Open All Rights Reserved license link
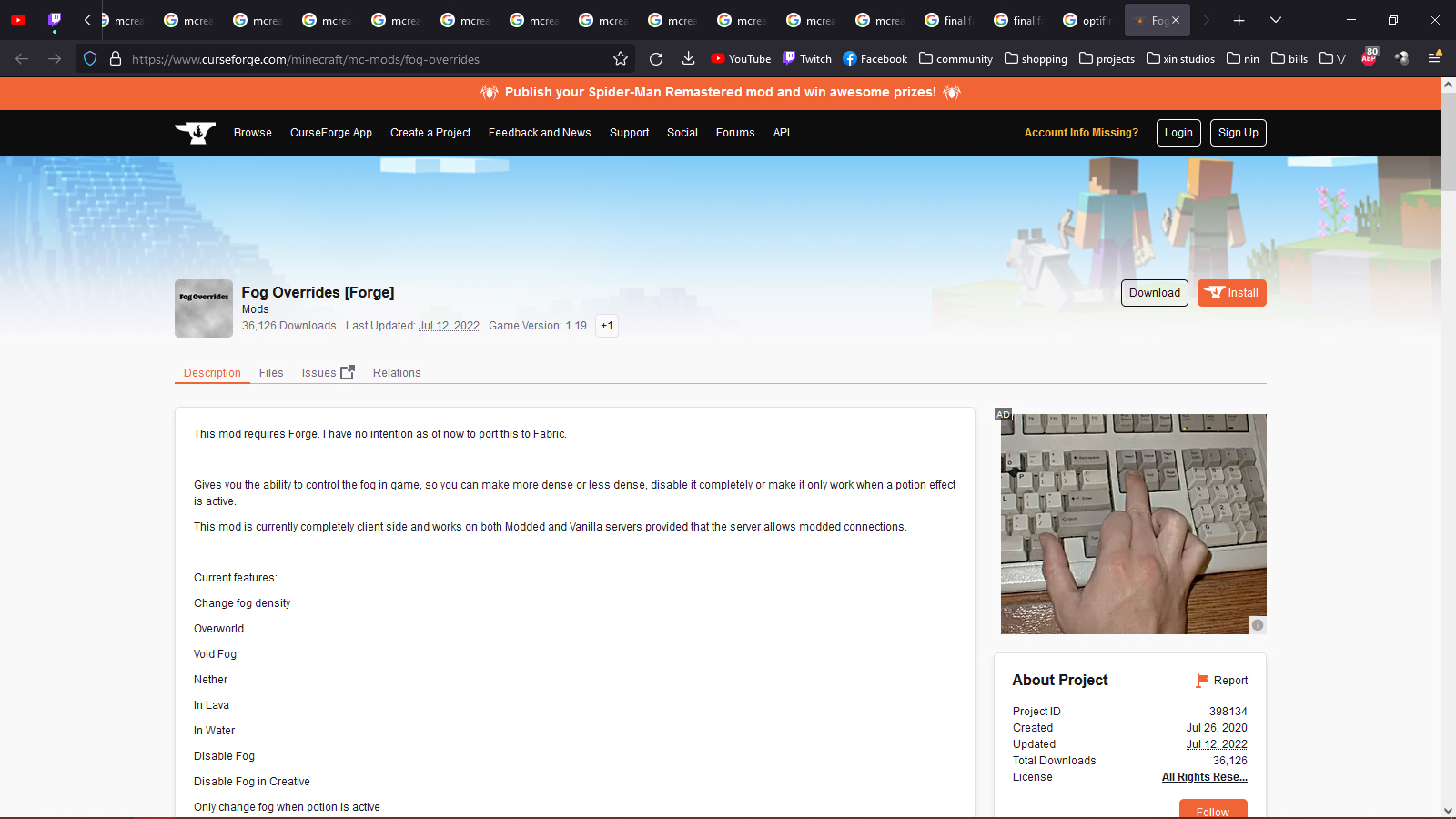 point(1205,777)
